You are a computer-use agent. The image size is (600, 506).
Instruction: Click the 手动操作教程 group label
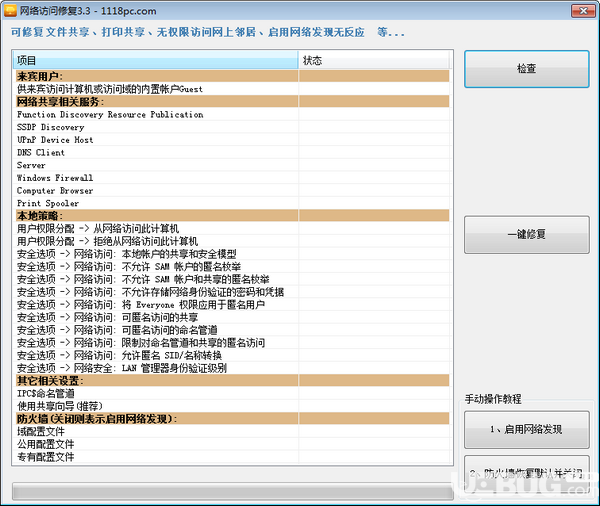click(x=493, y=399)
